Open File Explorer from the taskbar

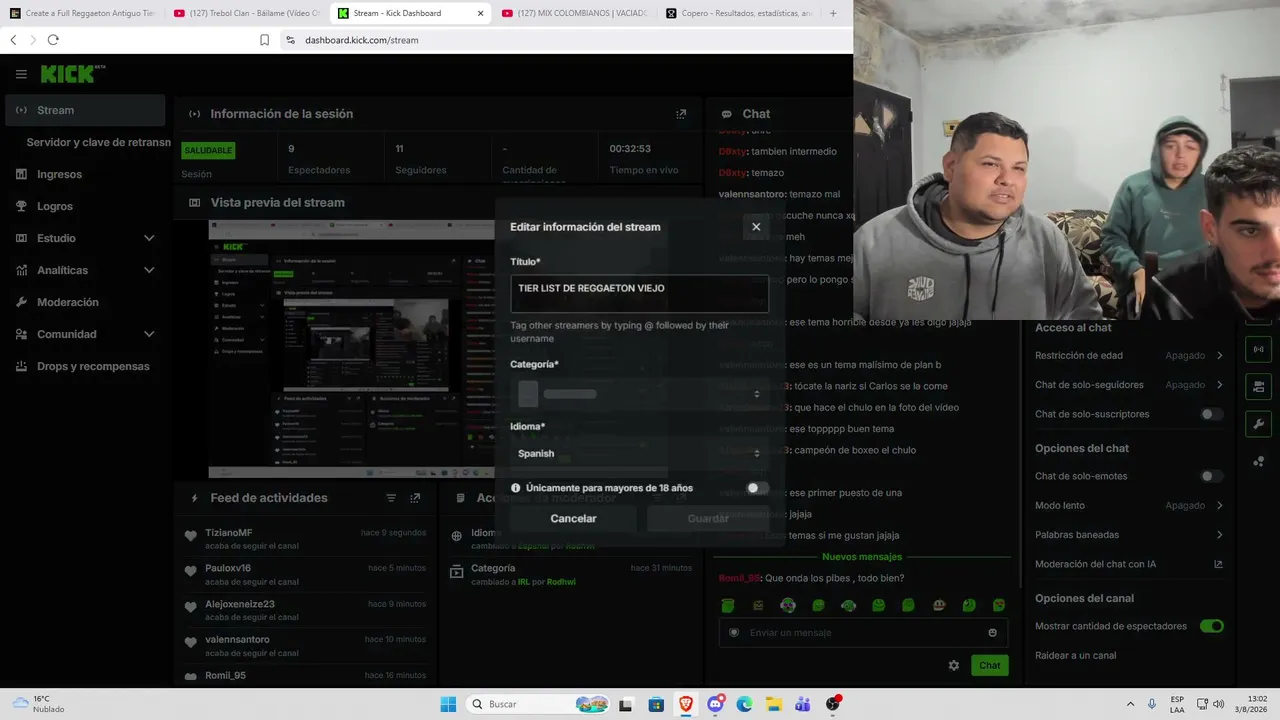click(x=773, y=704)
